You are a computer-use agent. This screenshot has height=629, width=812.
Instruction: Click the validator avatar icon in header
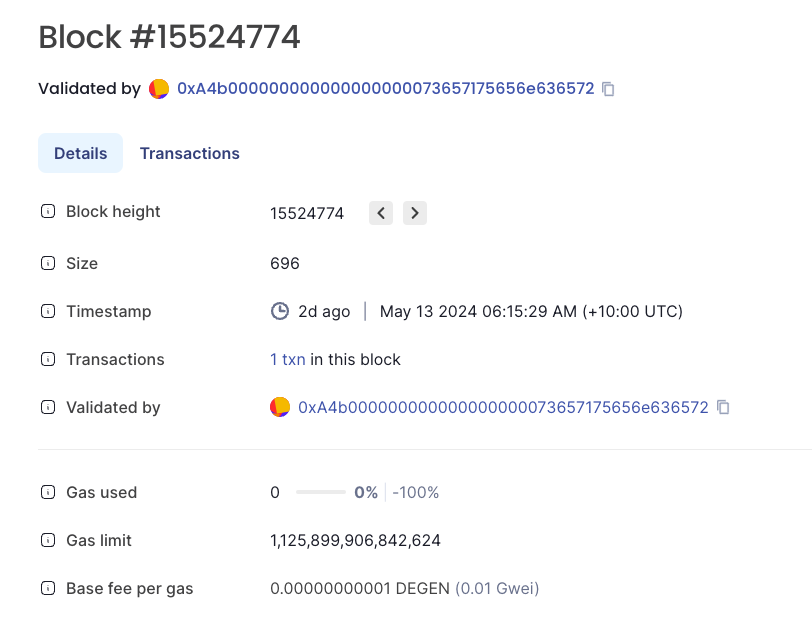point(159,89)
